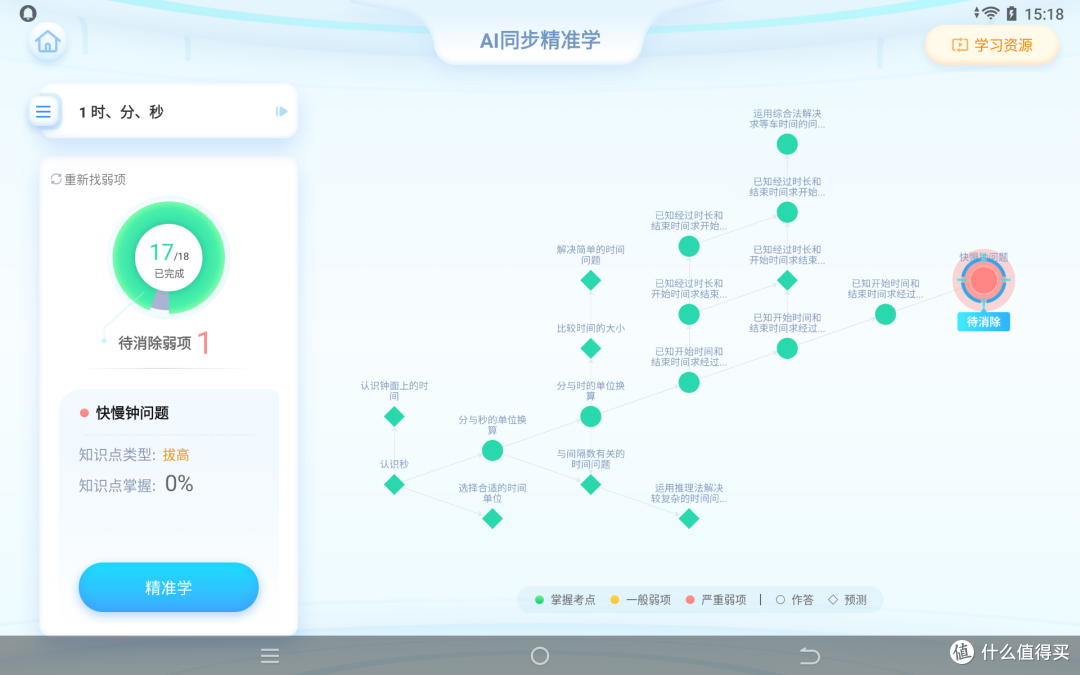The height and width of the screenshot is (675, 1080).
Task: Tap the 17/18 已完成 progress ring
Action: 169,258
